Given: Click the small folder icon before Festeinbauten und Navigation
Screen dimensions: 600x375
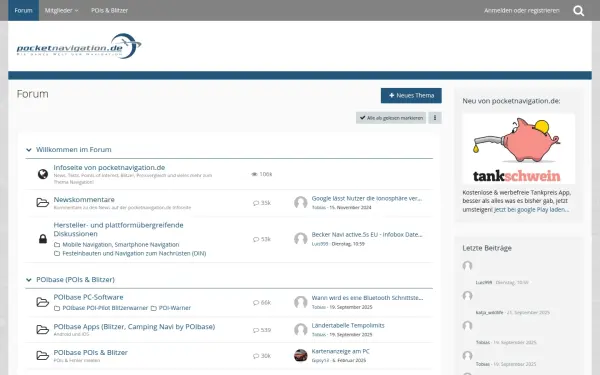Looking at the screenshot, I should tap(57, 253).
